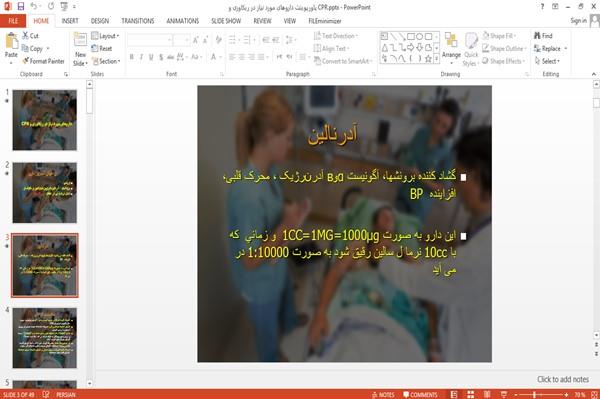Screen dimensions: 600x399
Task: Toggle Bold formatting
Action: tap(132, 57)
